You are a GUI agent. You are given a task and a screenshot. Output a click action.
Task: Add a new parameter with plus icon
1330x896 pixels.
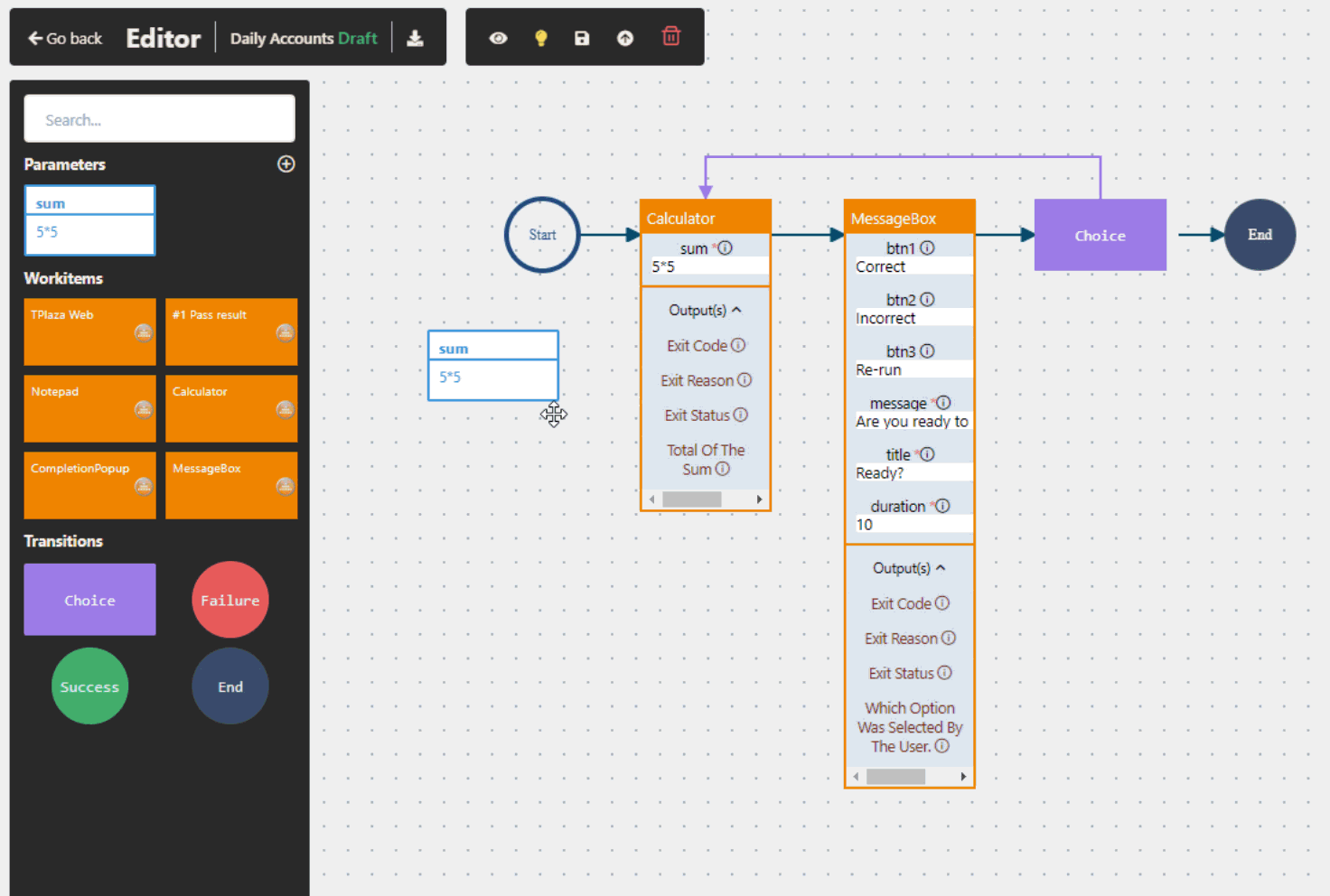click(286, 164)
